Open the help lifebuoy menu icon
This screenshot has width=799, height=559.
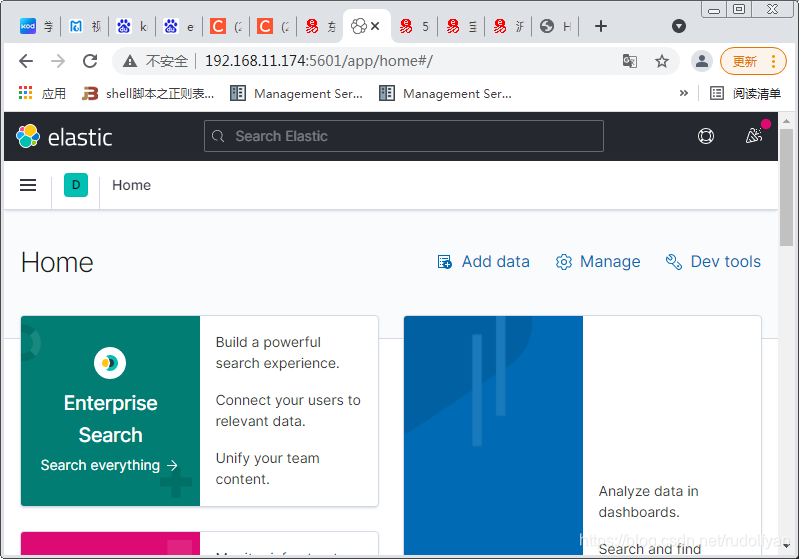[x=706, y=136]
